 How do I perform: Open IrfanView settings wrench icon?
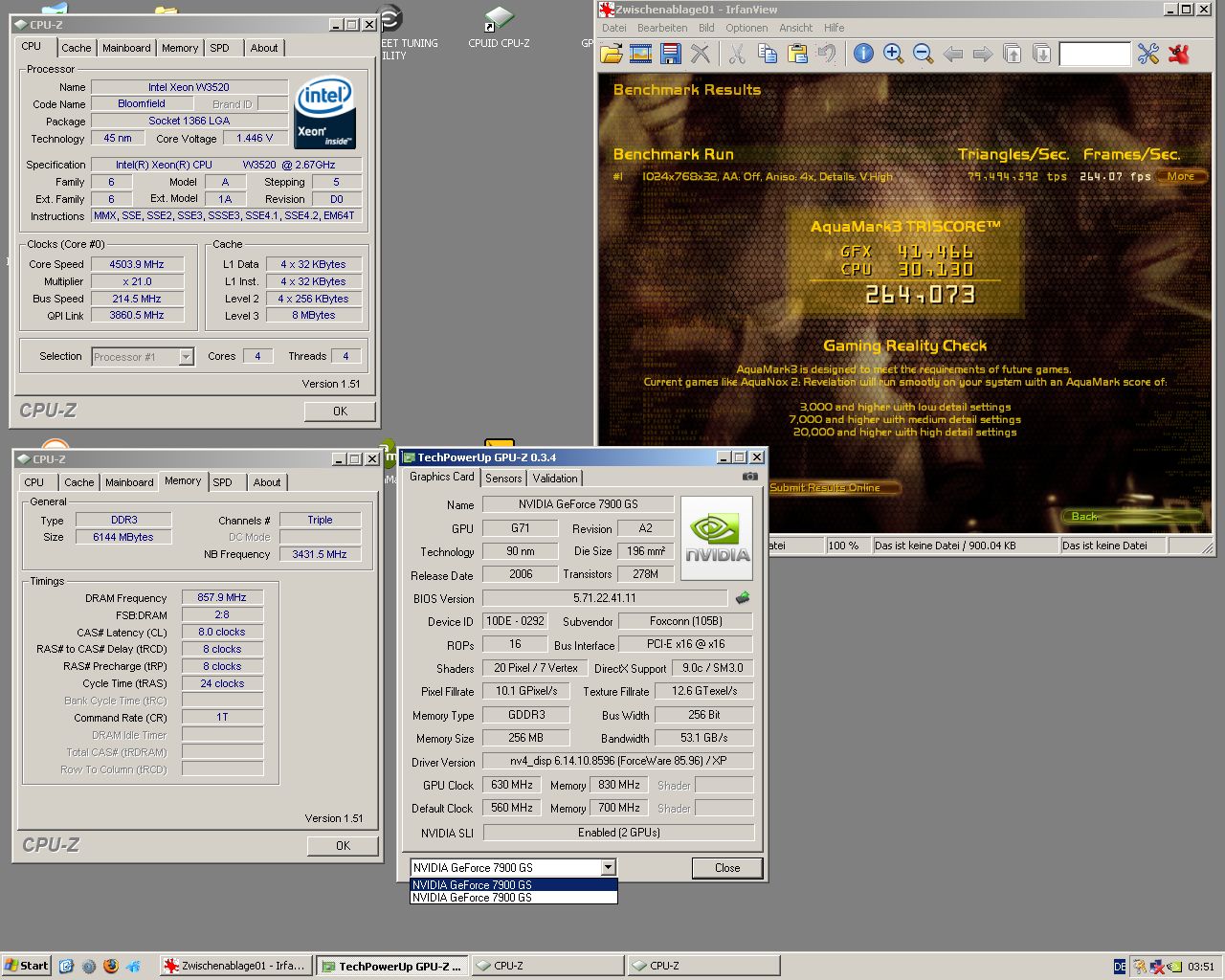coord(1148,54)
